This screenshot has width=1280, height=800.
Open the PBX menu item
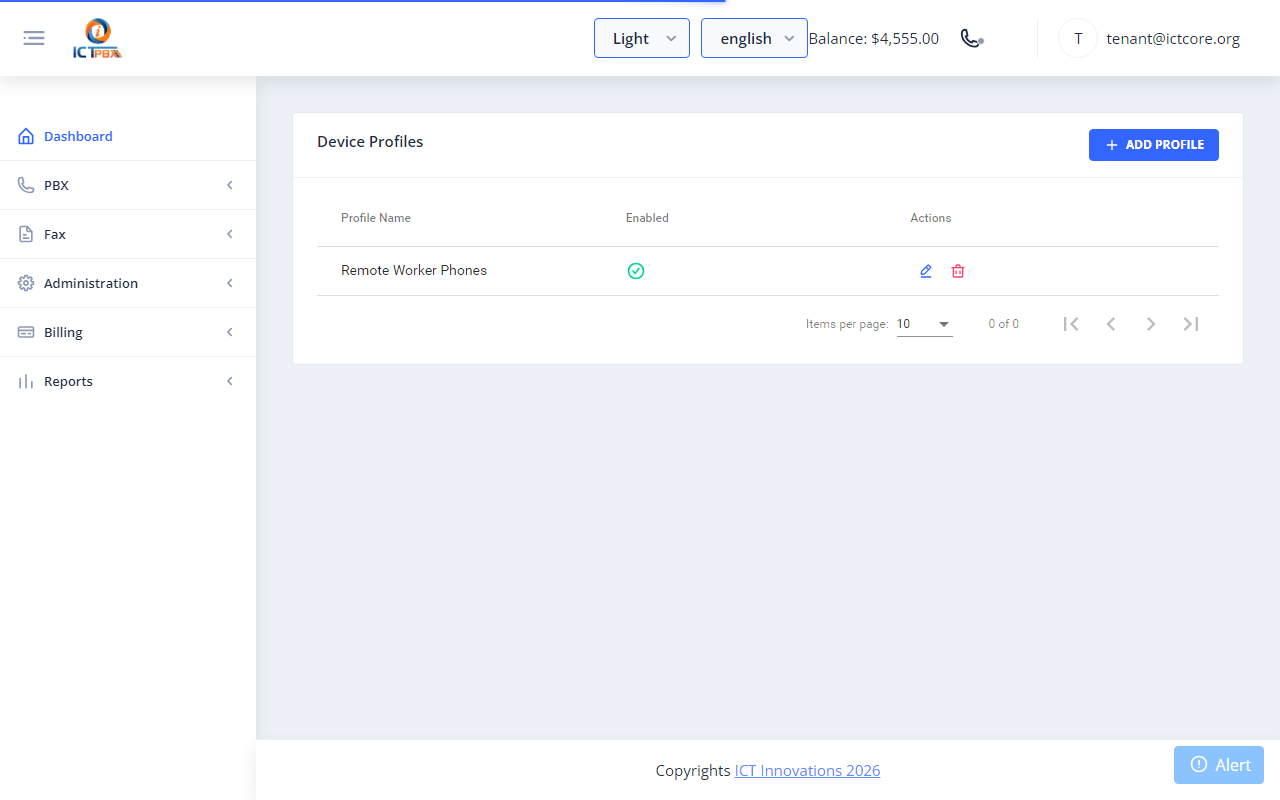[128, 185]
